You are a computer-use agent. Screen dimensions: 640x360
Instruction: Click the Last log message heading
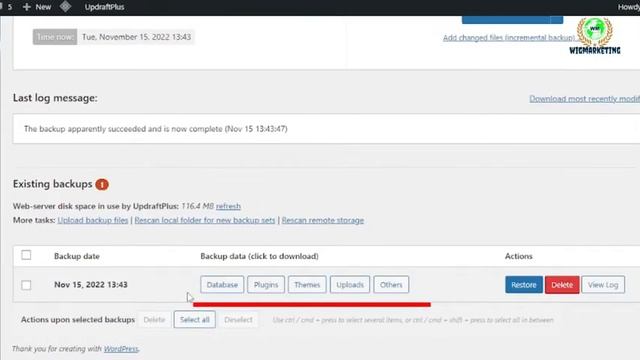(x=55, y=98)
